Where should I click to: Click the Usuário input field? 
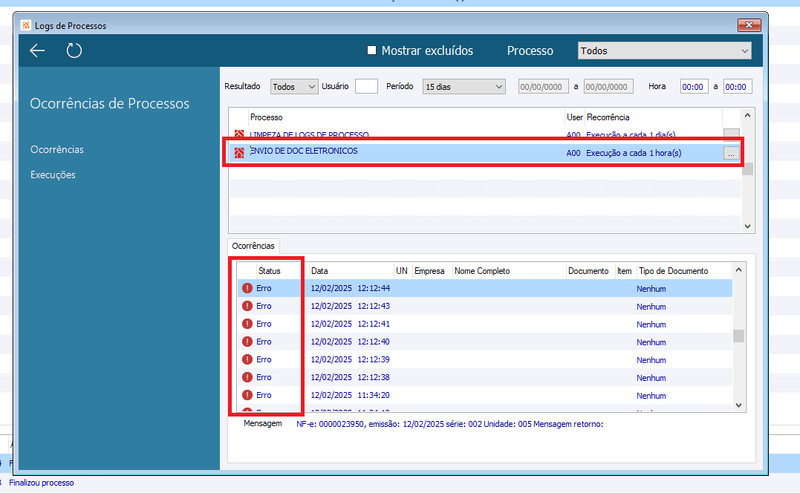pyautogui.click(x=366, y=86)
